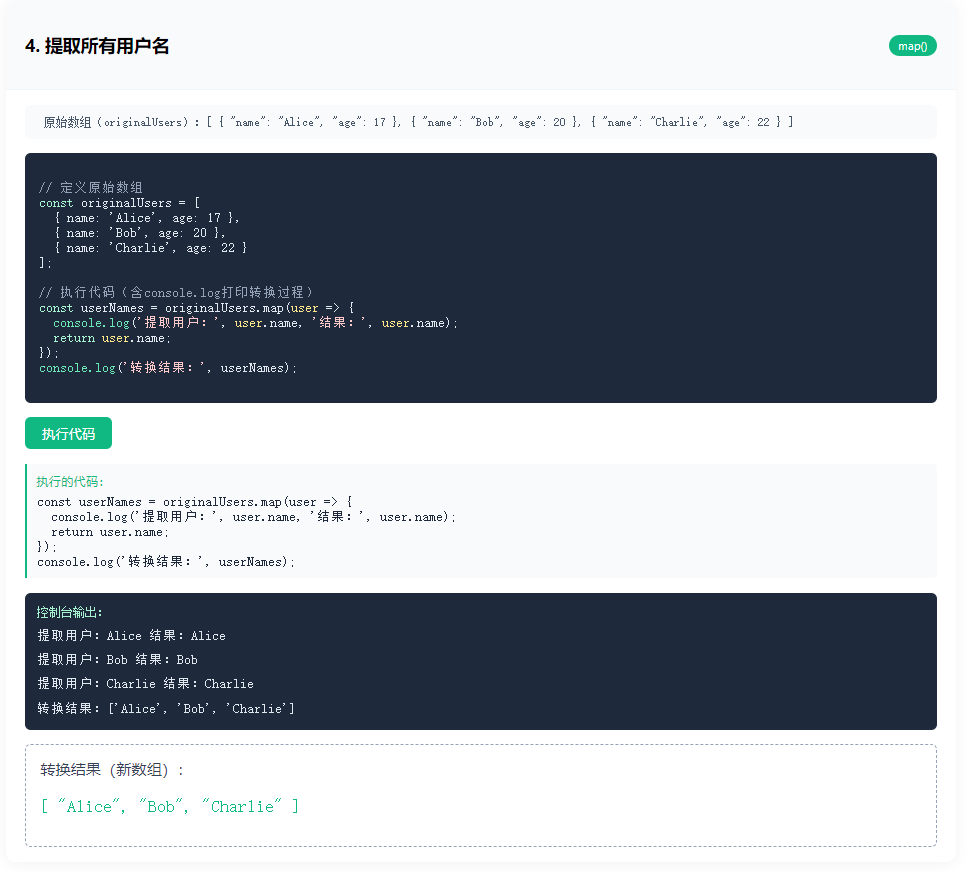Image resolution: width=968 pixels, height=872 pixels.
Task: Click the code line with name 'Alice', age 17
Action: click(x=146, y=217)
